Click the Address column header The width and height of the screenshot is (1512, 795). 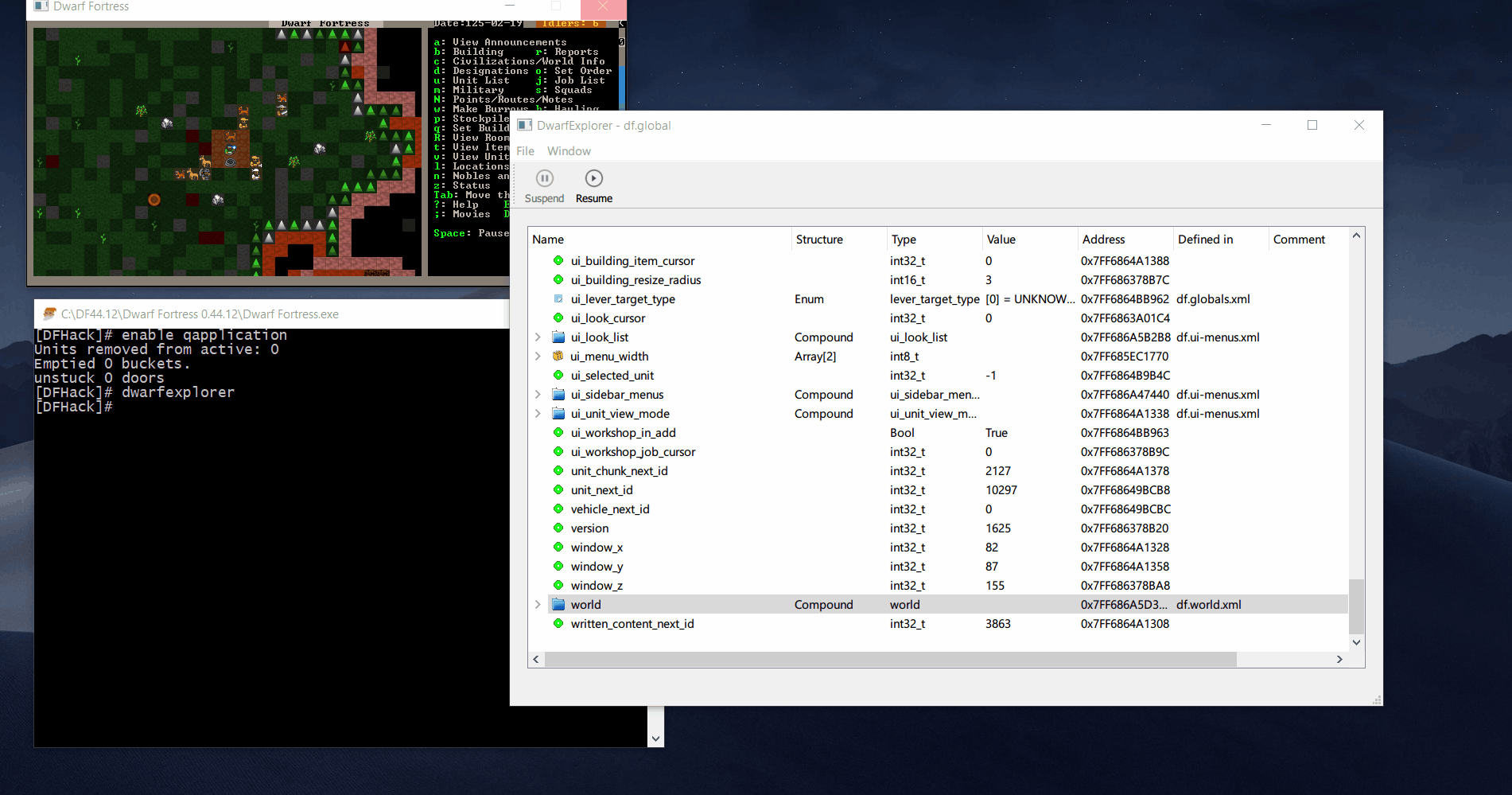[x=1125, y=240]
